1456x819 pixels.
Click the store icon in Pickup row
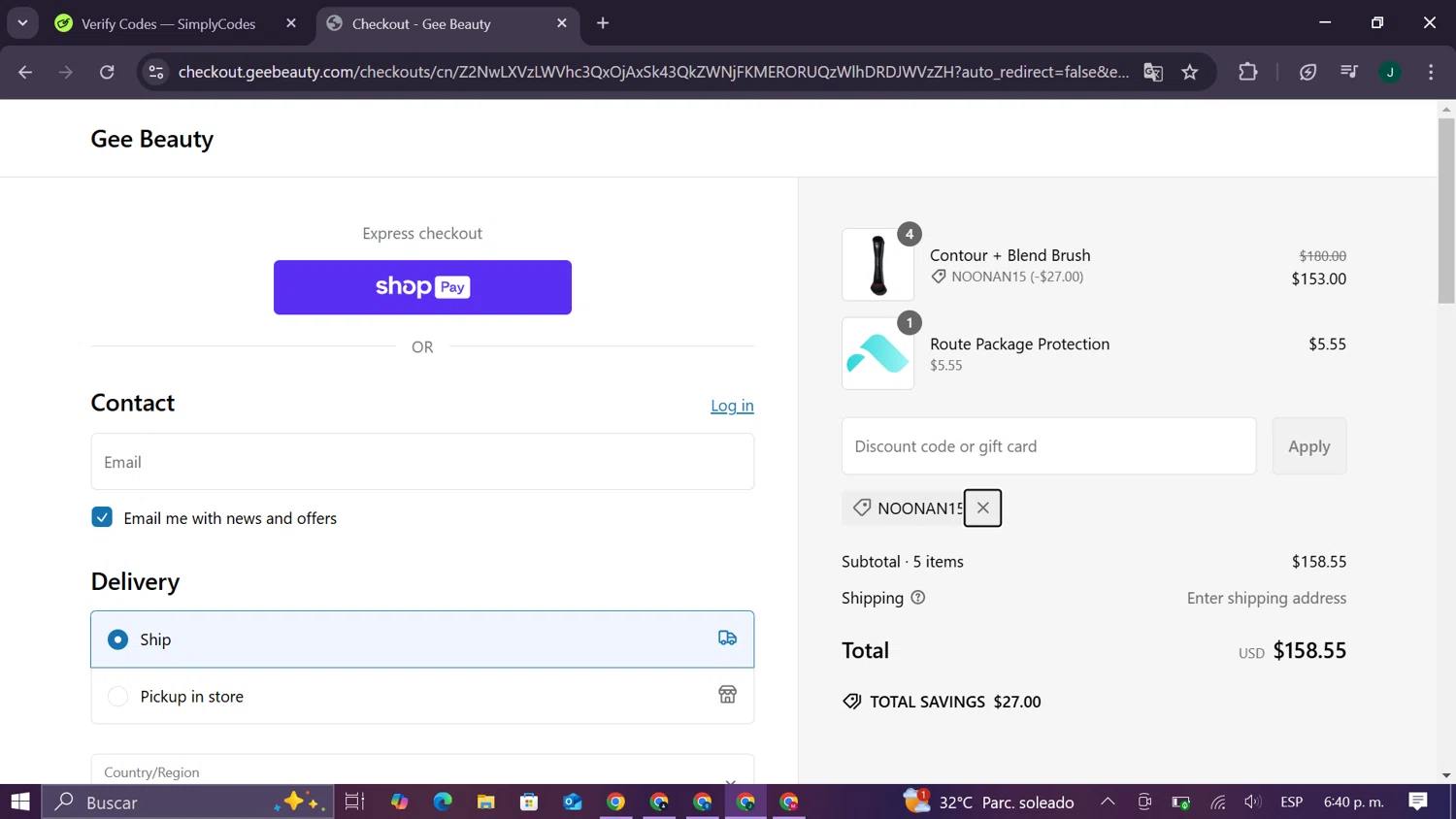click(x=727, y=695)
